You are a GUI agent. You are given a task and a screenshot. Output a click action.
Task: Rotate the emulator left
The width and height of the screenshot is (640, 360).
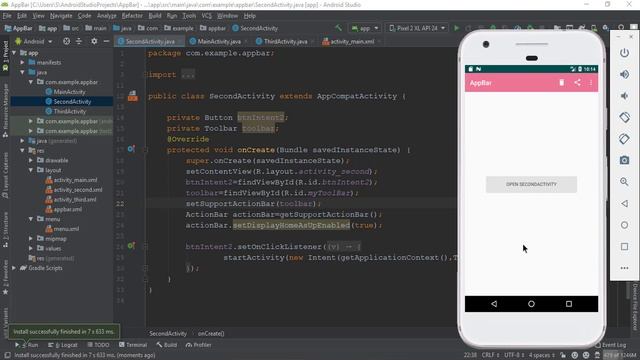(x=624, y=118)
